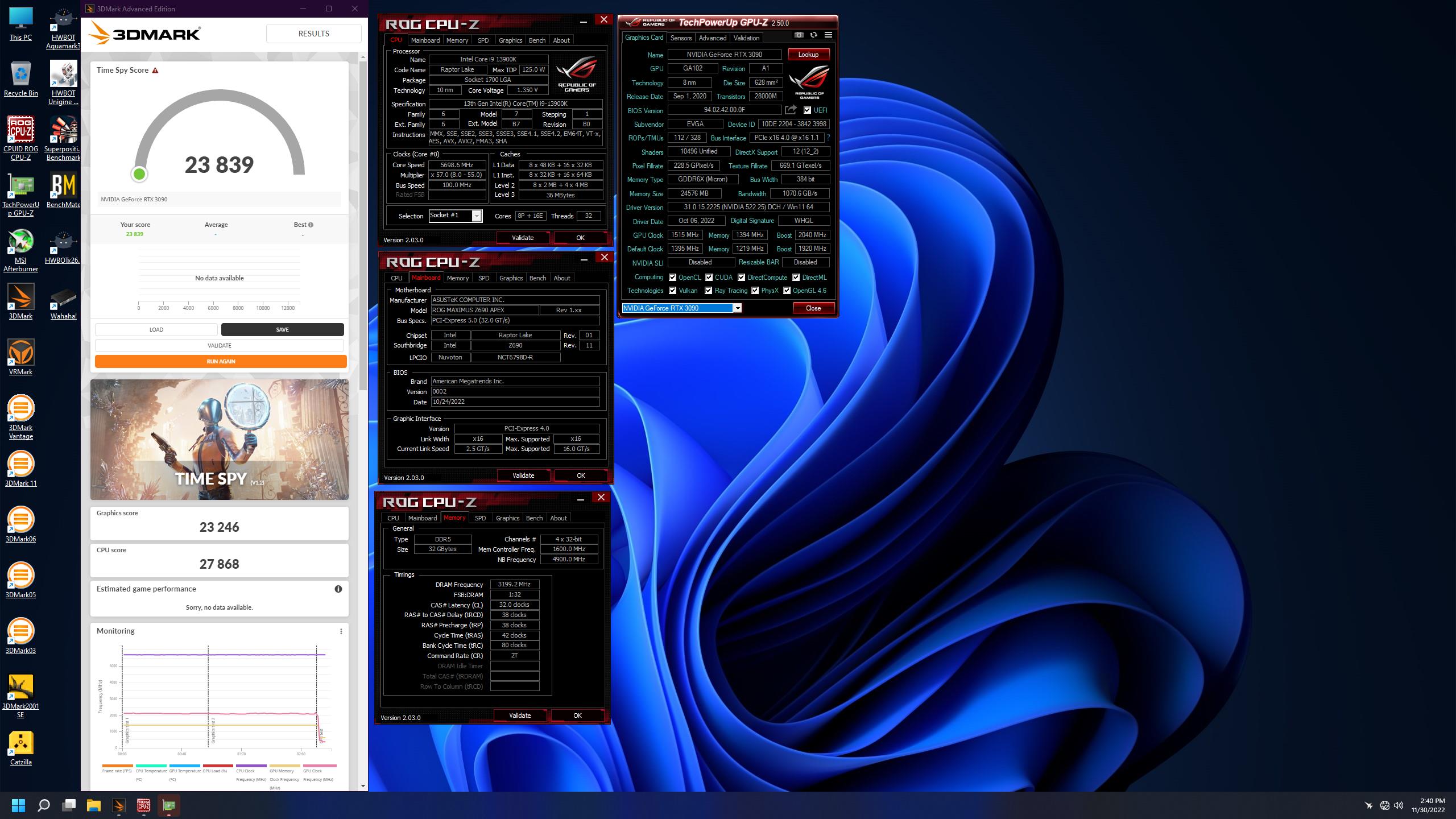Viewport: 1456px width, 819px height.
Task: Click the RUN AGAIN button in 3DMark
Action: (x=221, y=362)
